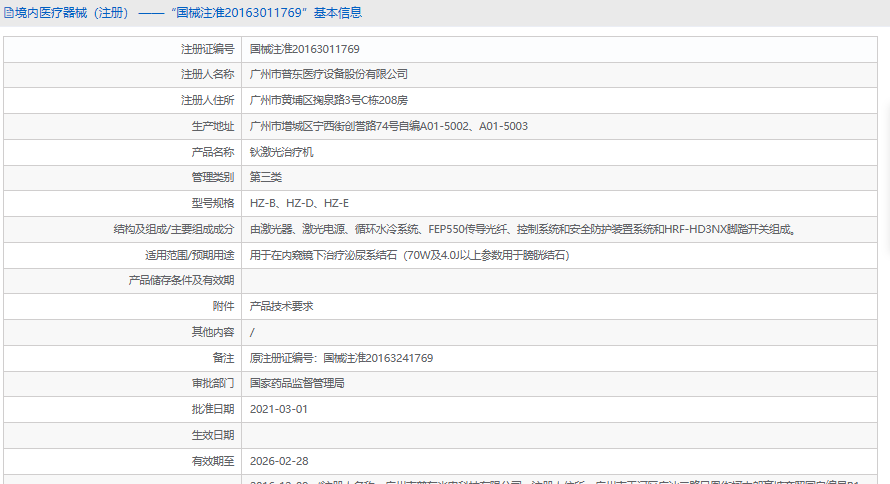890x484 pixels.
Task: Select the slash value in 其他内容 row
Action: [x=252, y=333]
